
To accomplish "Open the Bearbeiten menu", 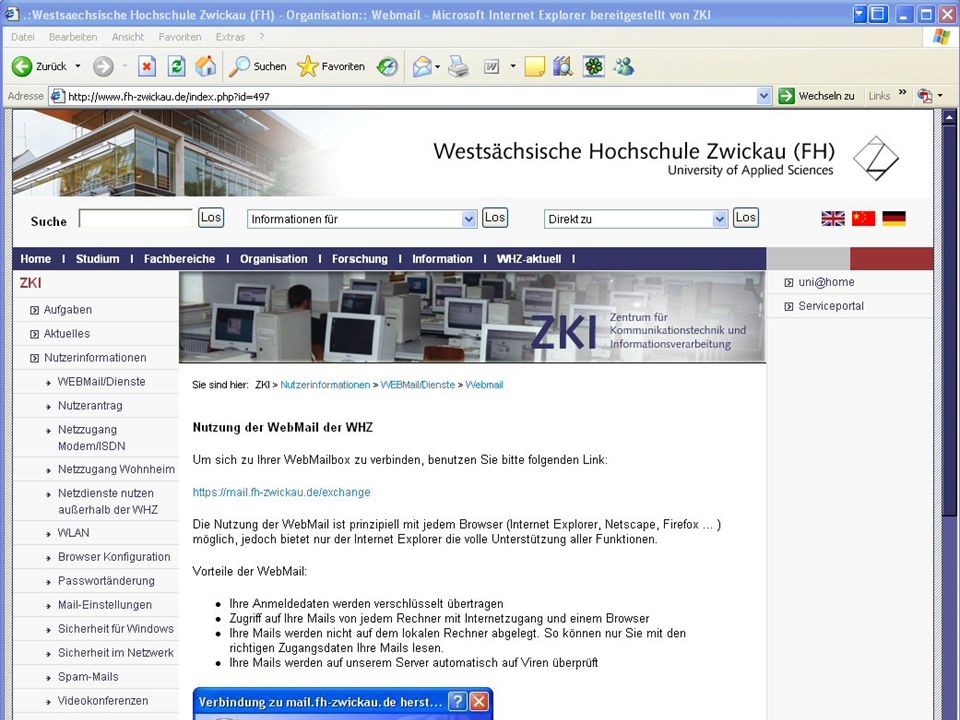I will [73, 37].
